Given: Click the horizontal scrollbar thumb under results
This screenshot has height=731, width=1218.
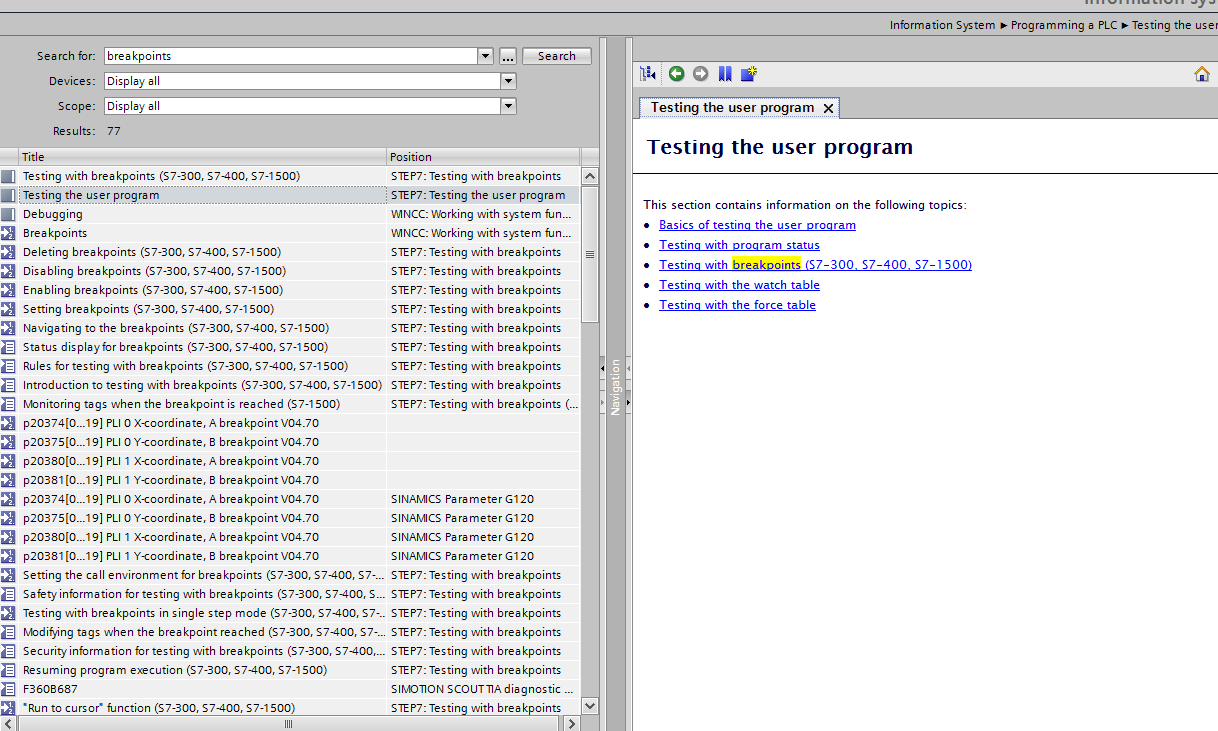Looking at the screenshot, I should [x=288, y=723].
